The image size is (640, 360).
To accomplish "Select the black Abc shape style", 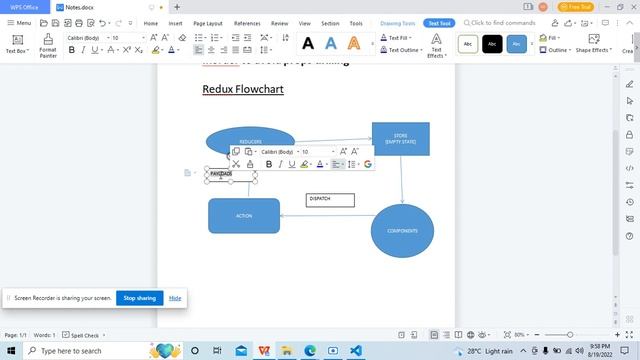I will 492,44.
